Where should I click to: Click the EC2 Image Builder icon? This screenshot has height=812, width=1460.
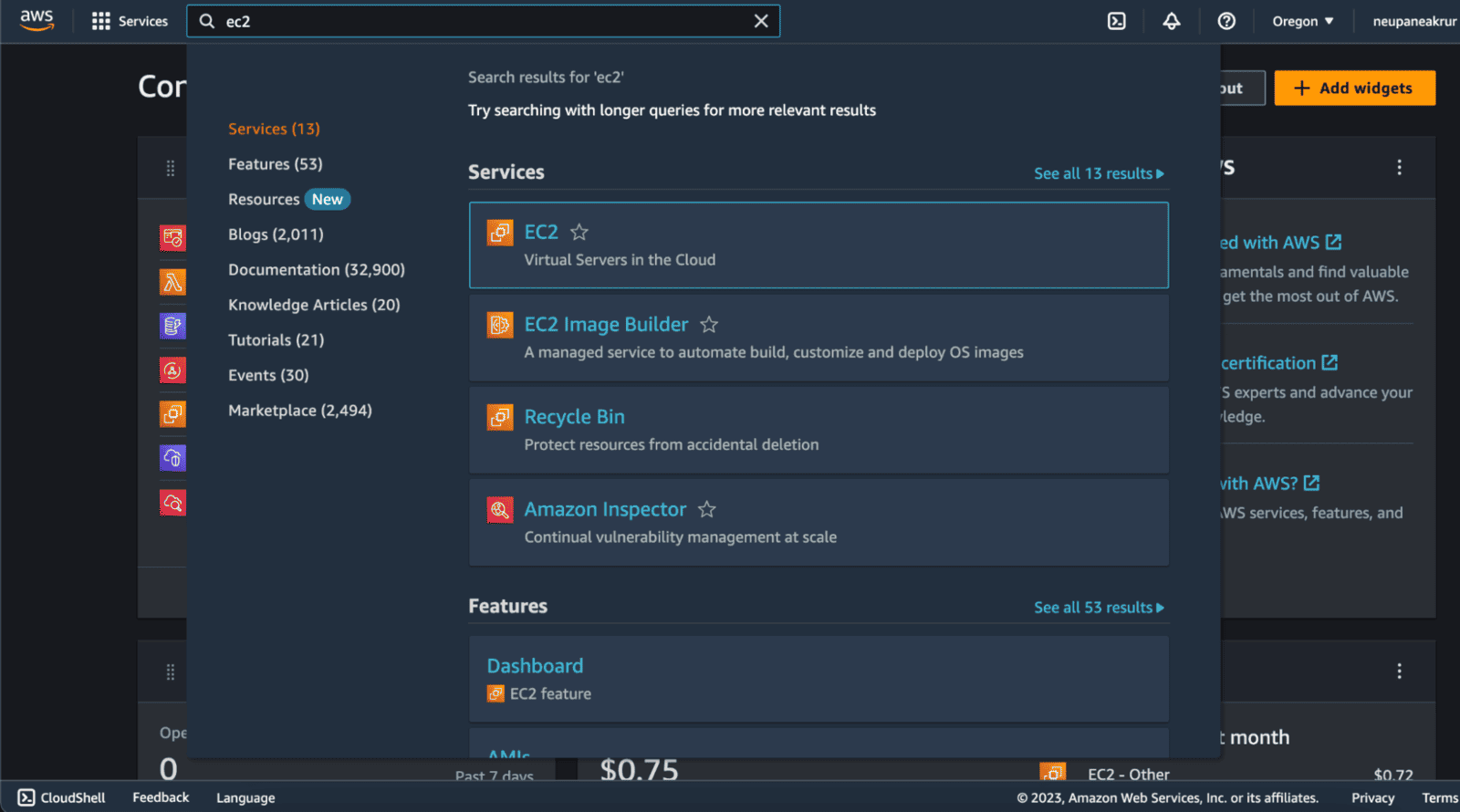pos(500,325)
